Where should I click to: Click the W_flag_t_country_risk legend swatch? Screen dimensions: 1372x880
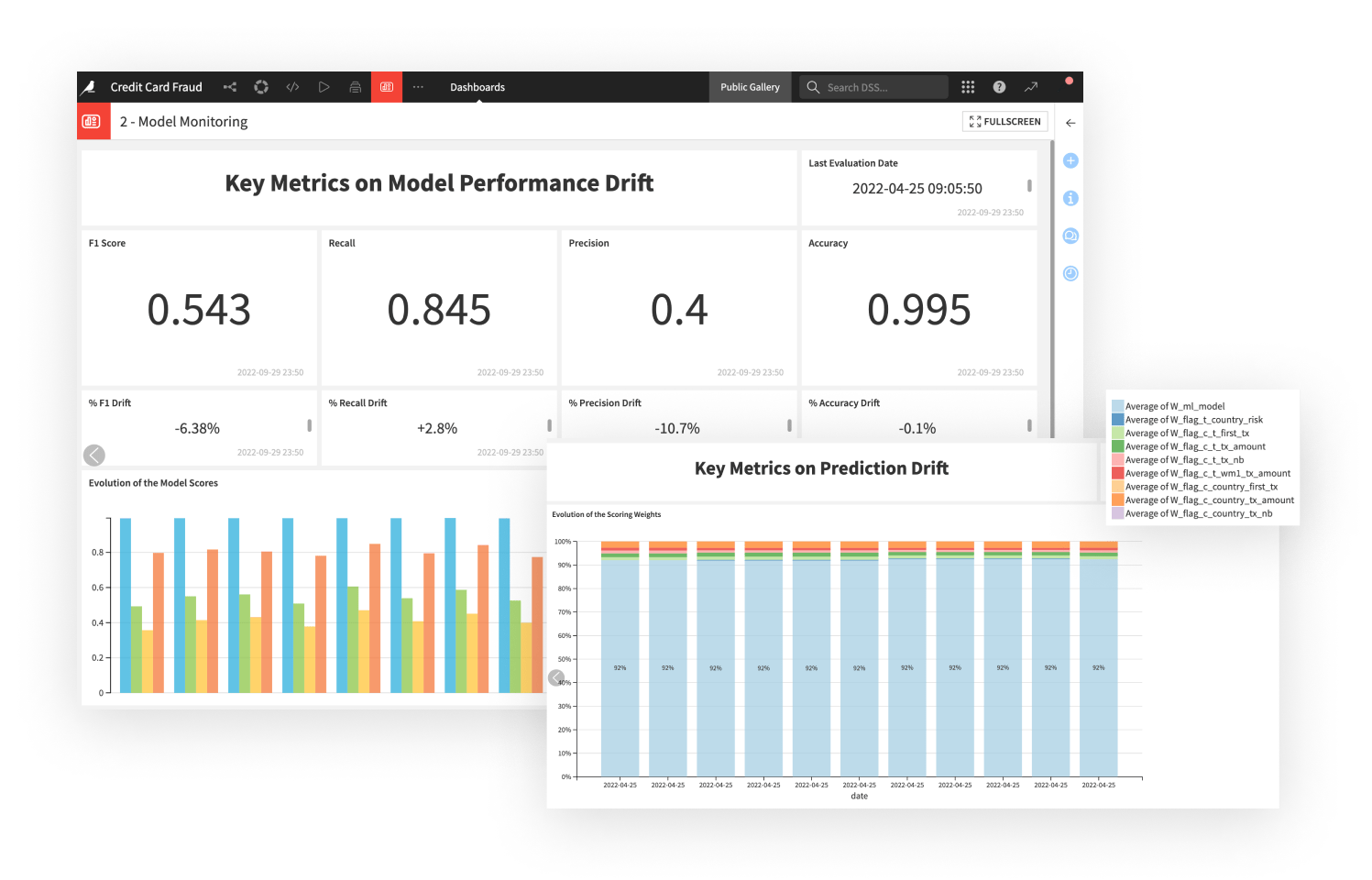coord(1117,420)
